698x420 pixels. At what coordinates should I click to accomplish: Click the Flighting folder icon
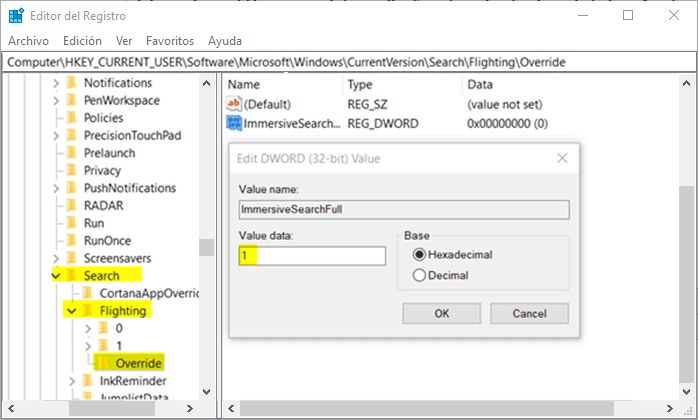[x=88, y=310]
